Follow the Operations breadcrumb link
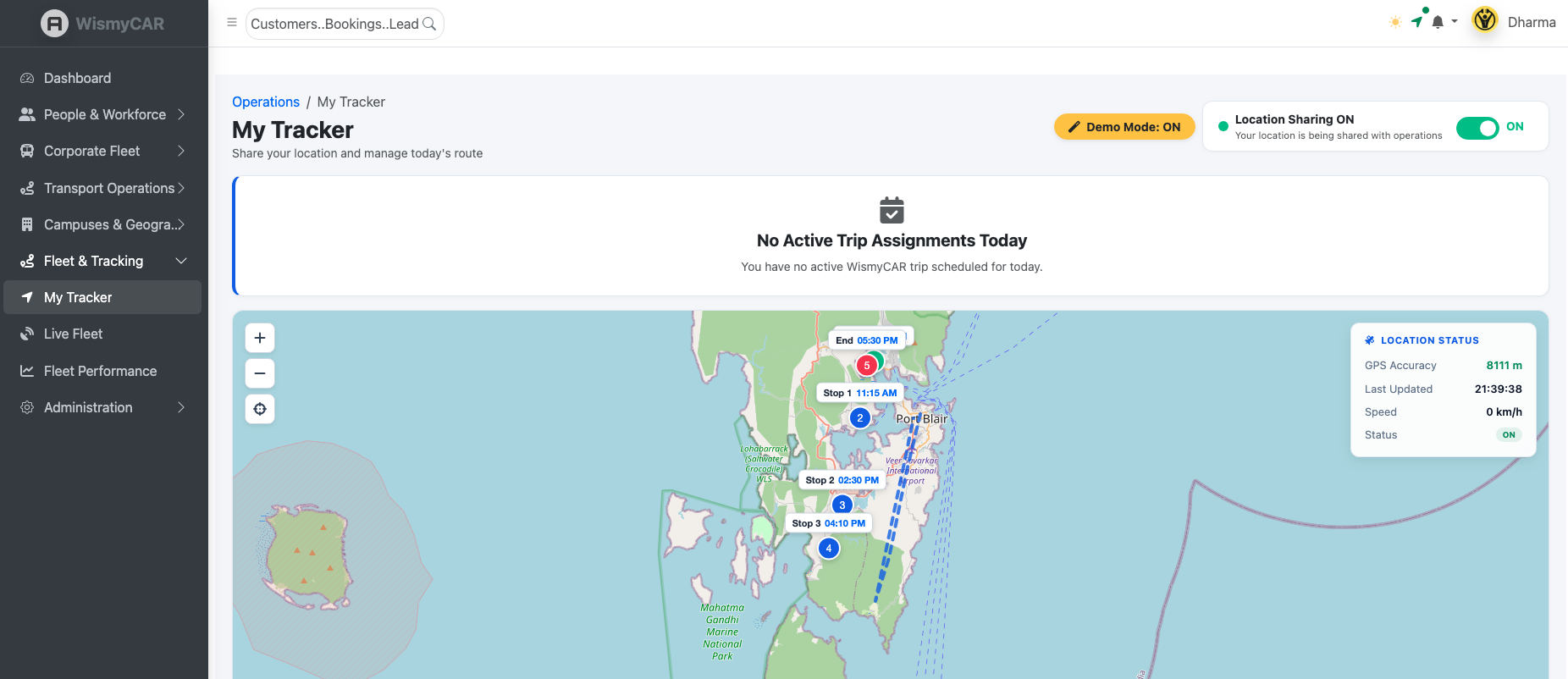Image resolution: width=1568 pixels, height=679 pixels. [266, 102]
